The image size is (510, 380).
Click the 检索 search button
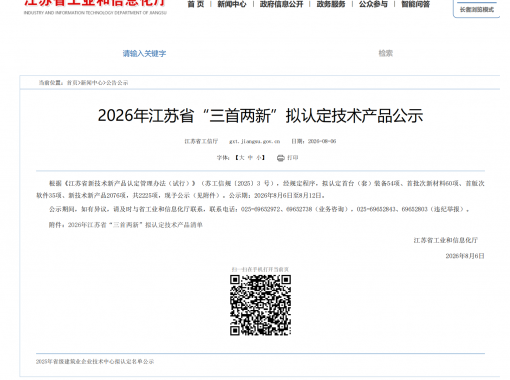point(386,53)
